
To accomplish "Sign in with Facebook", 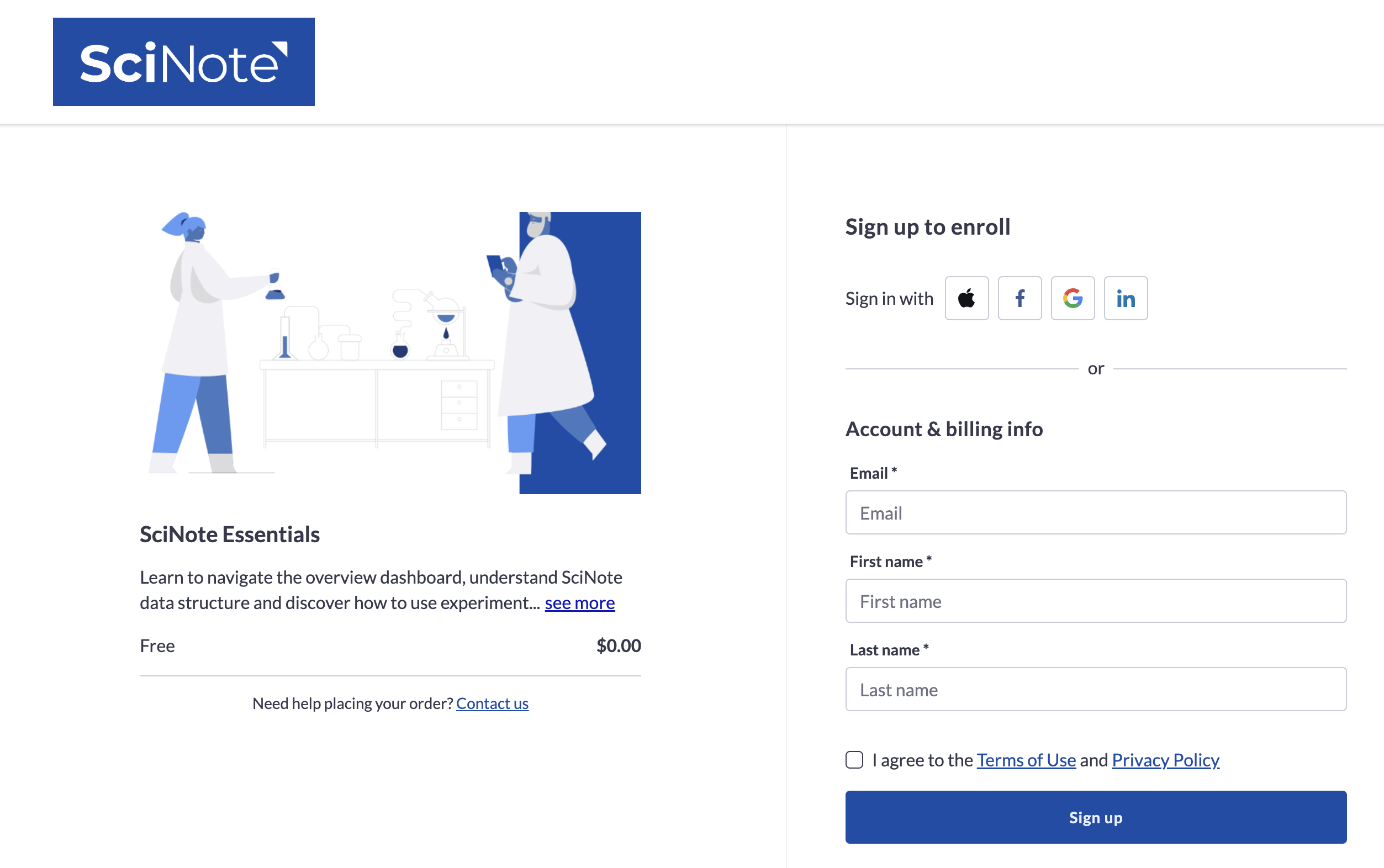I will (x=1019, y=299).
